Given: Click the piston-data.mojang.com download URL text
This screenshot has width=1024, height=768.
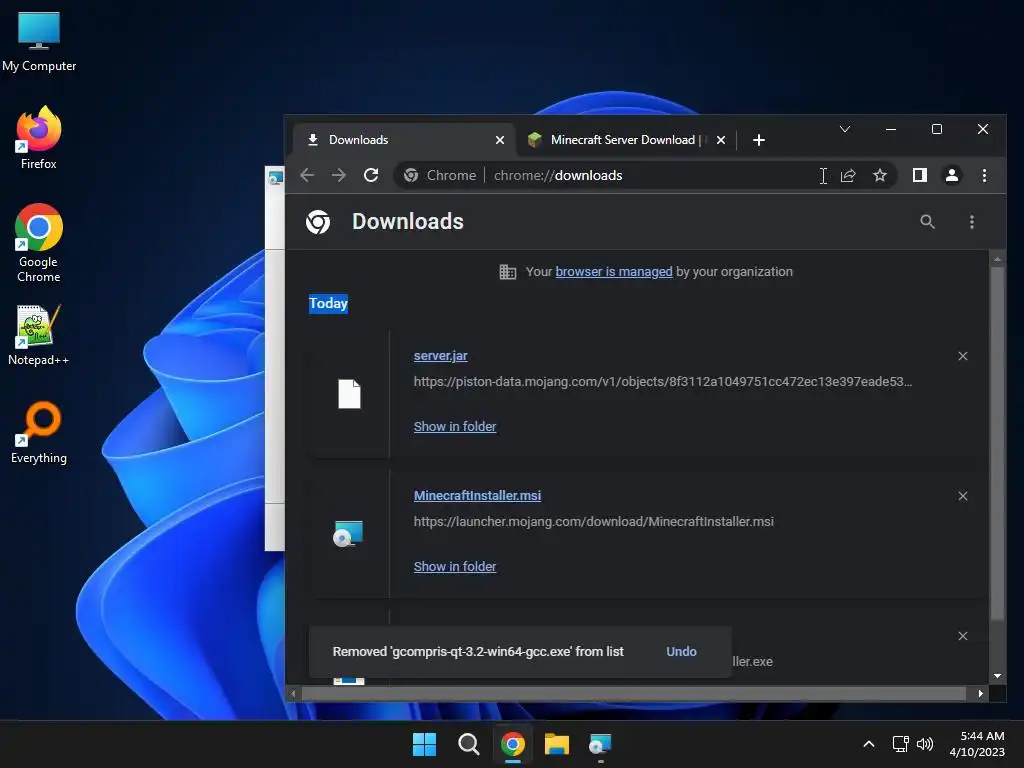Looking at the screenshot, I should [662, 381].
